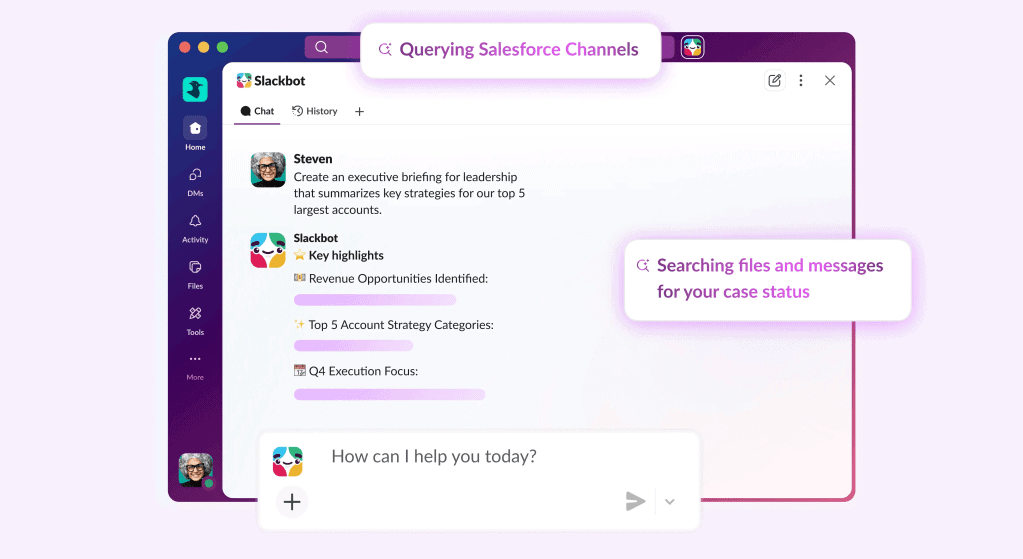1023x559 pixels.
Task: Switch to the History tab
Action: pyautogui.click(x=314, y=112)
